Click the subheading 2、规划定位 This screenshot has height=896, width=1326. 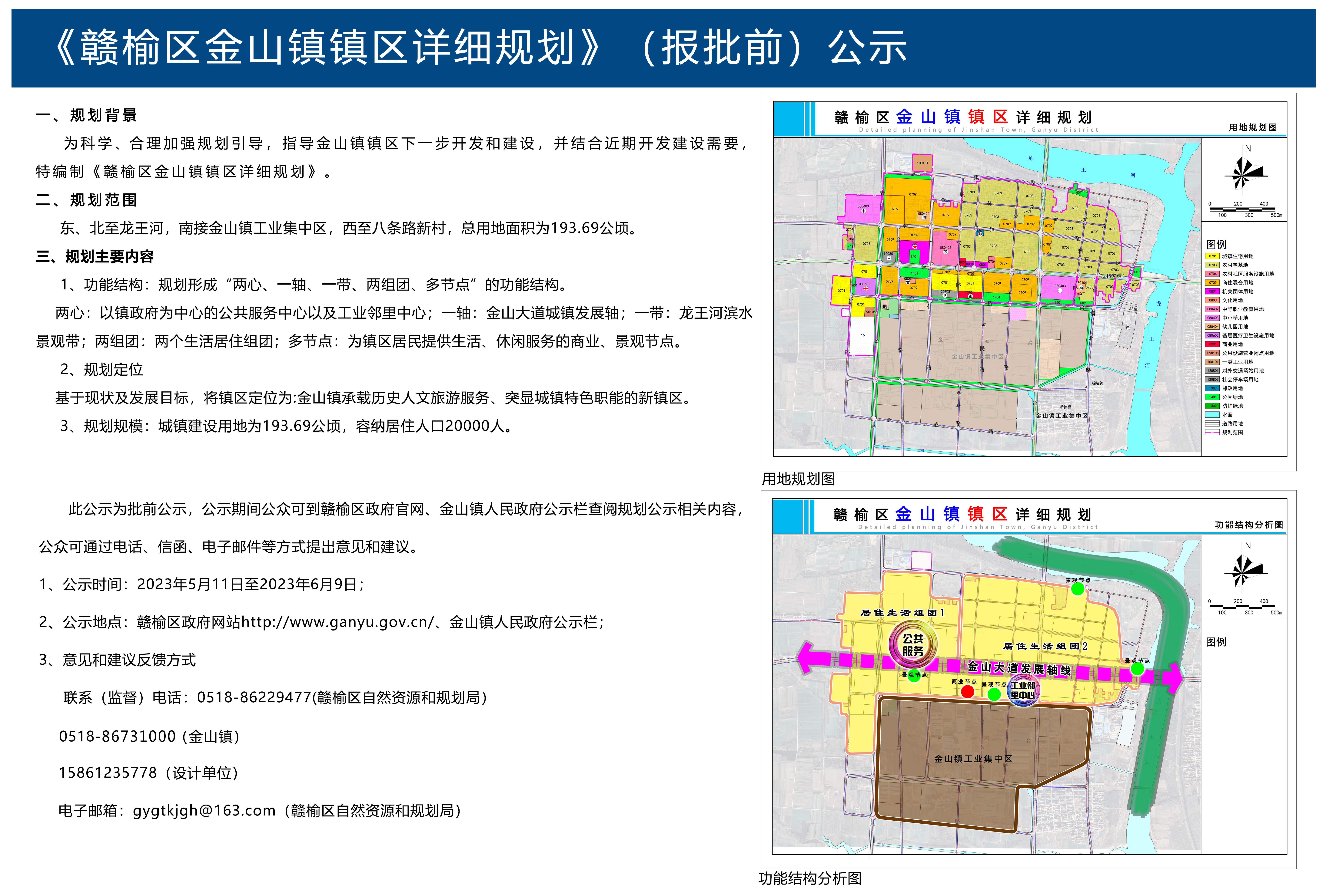(101, 370)
